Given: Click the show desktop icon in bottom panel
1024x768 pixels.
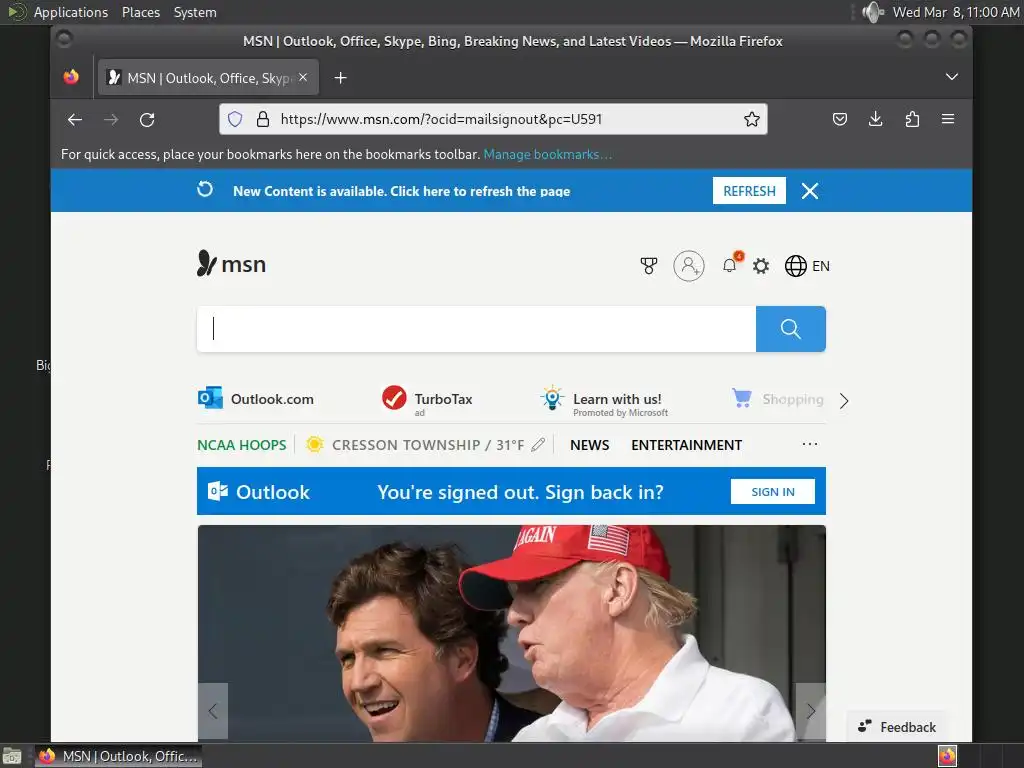Looking at the screenshot, I should point(12,756).
